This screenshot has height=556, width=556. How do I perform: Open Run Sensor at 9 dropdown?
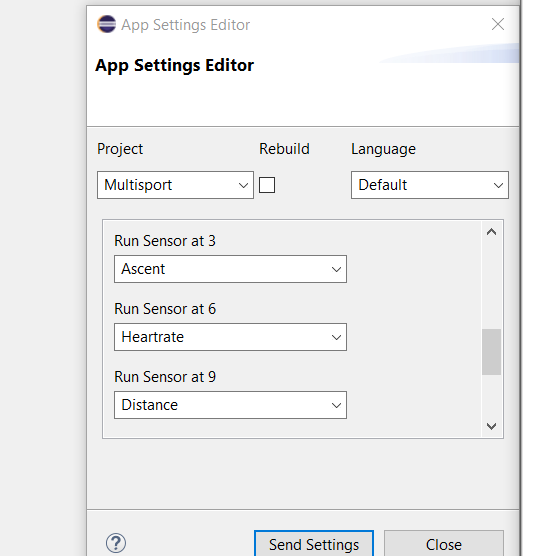coord(230,405)
